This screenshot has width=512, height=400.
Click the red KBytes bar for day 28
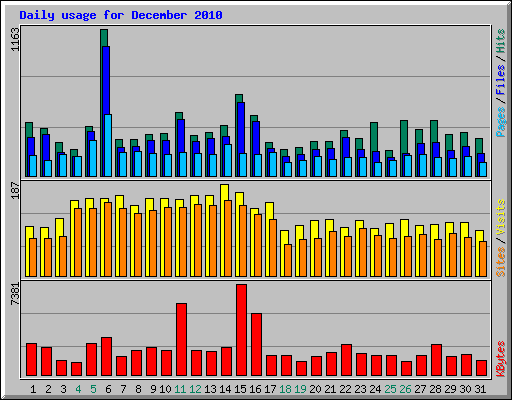point(436,360)
